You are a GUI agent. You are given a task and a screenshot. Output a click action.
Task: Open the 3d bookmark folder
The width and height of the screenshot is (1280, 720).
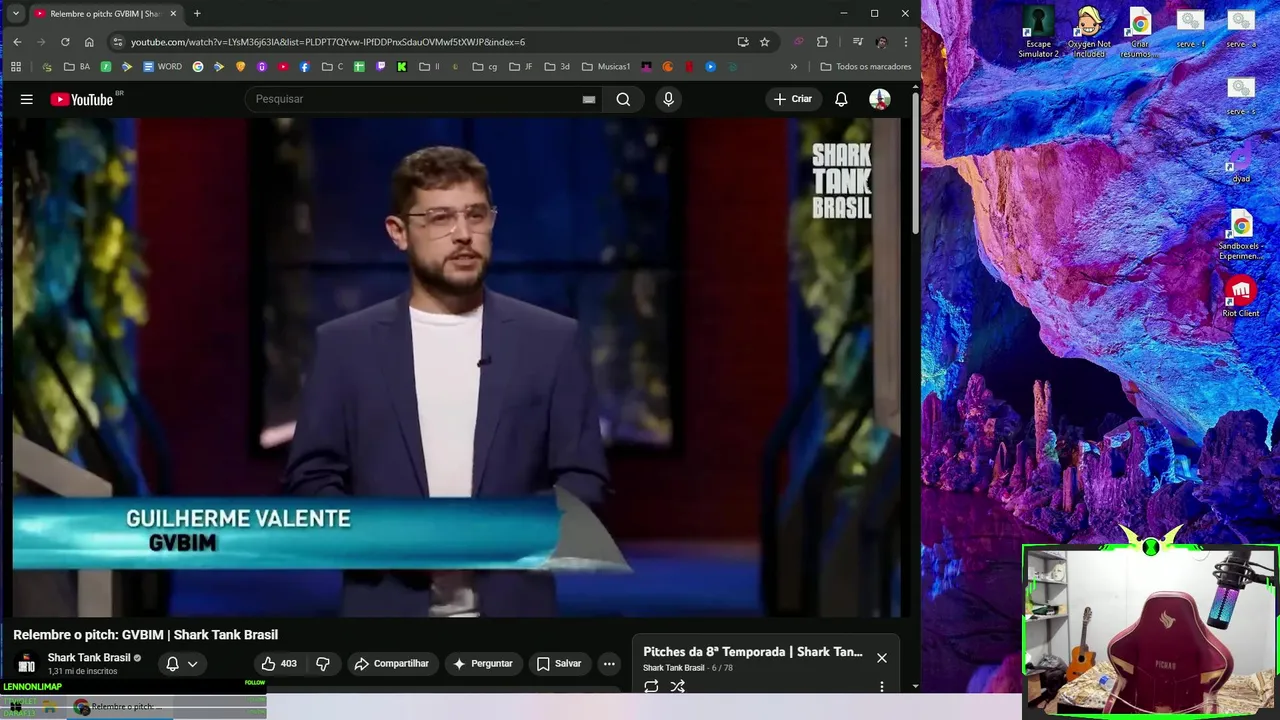tap(557, 67)
